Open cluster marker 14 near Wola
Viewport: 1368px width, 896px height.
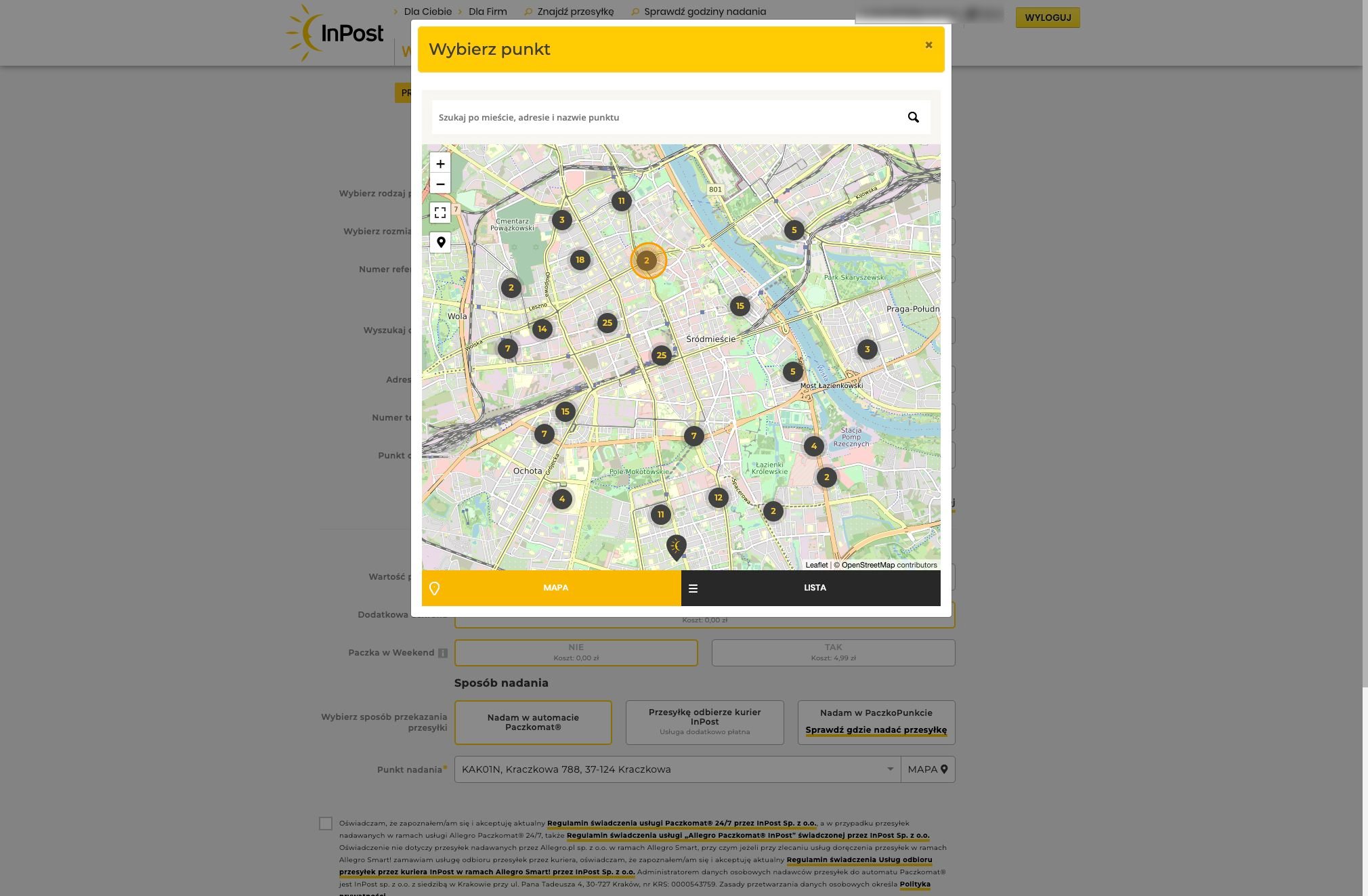(542, 329)
